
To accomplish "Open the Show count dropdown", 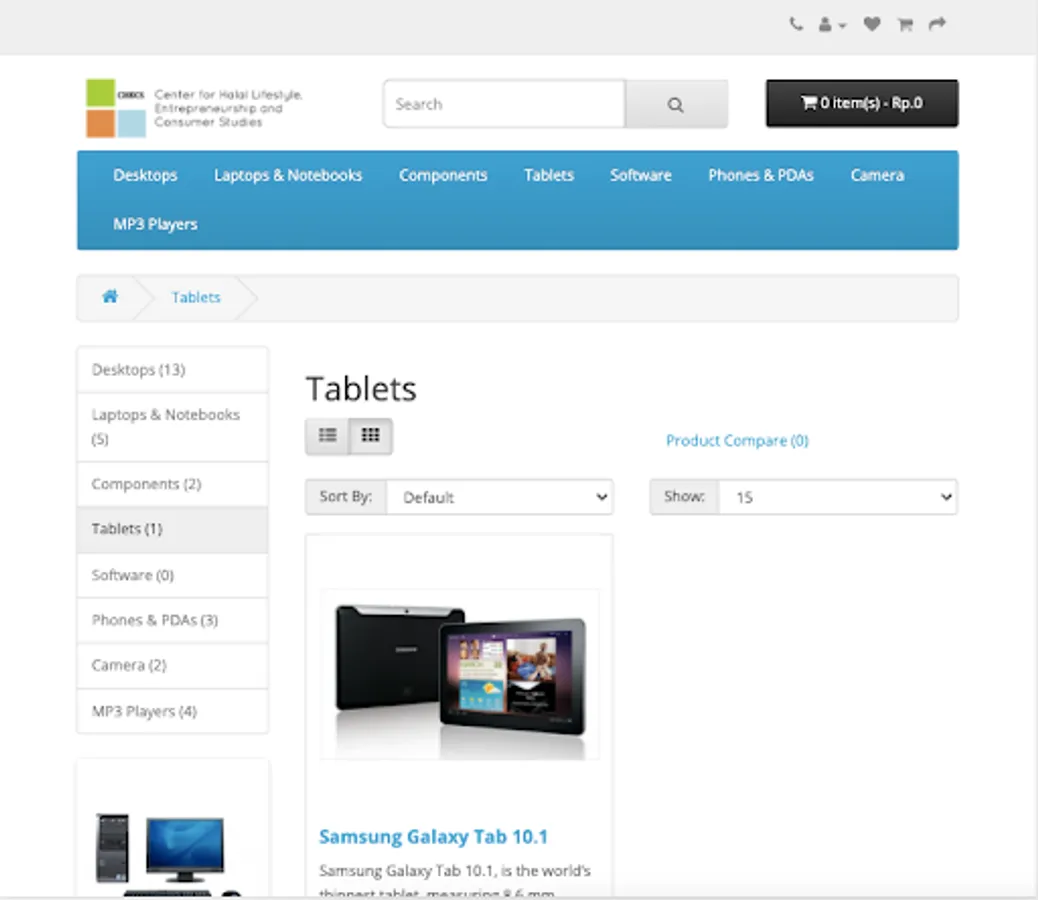I will coord(837,497).
